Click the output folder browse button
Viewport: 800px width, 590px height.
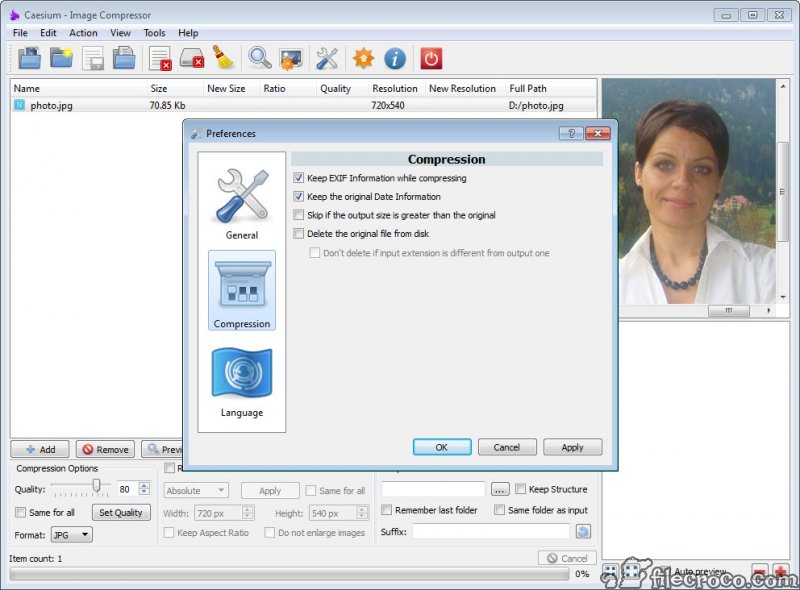coord(500,489)
